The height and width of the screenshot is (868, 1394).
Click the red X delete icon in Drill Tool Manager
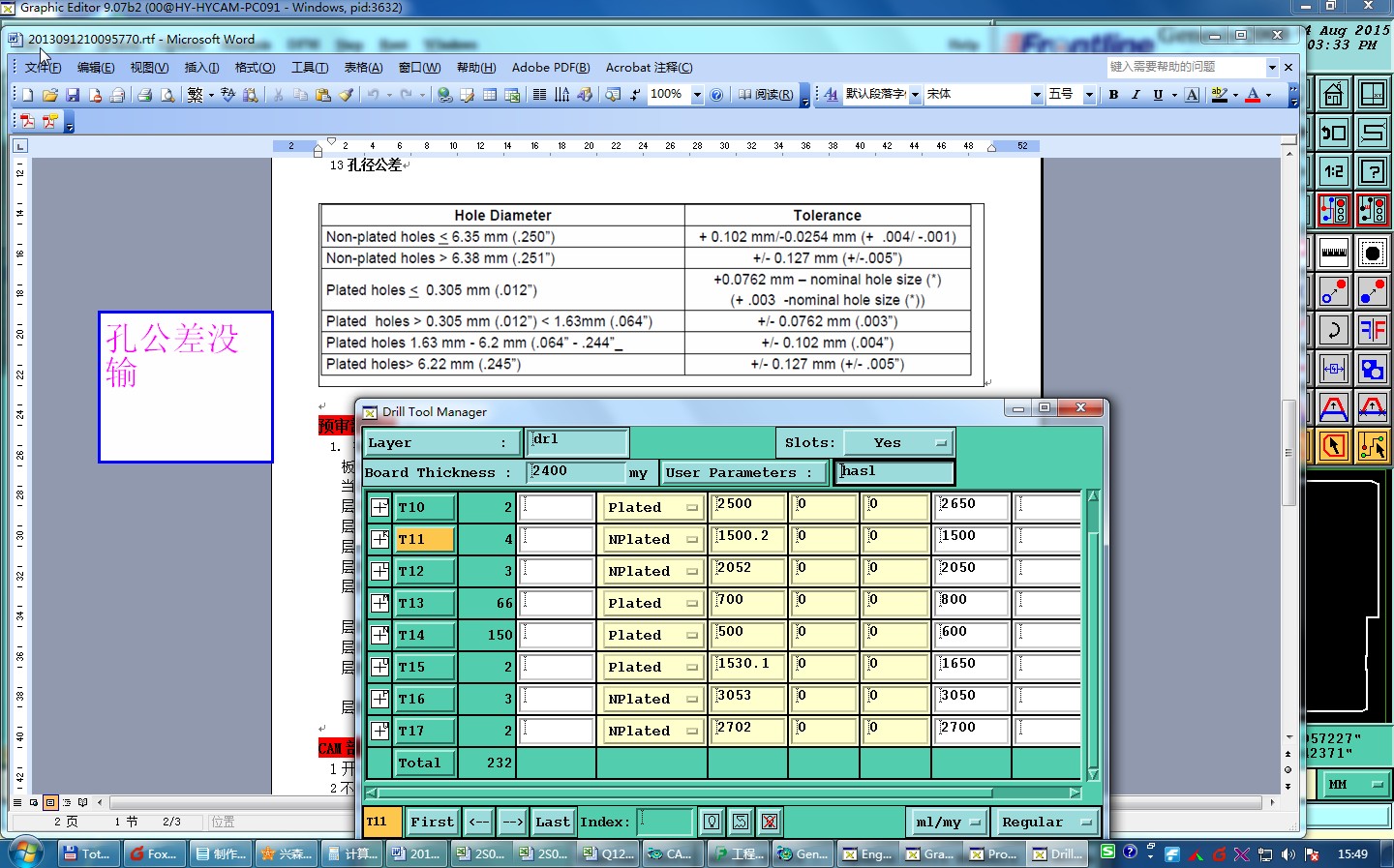(x=770, y=822)
